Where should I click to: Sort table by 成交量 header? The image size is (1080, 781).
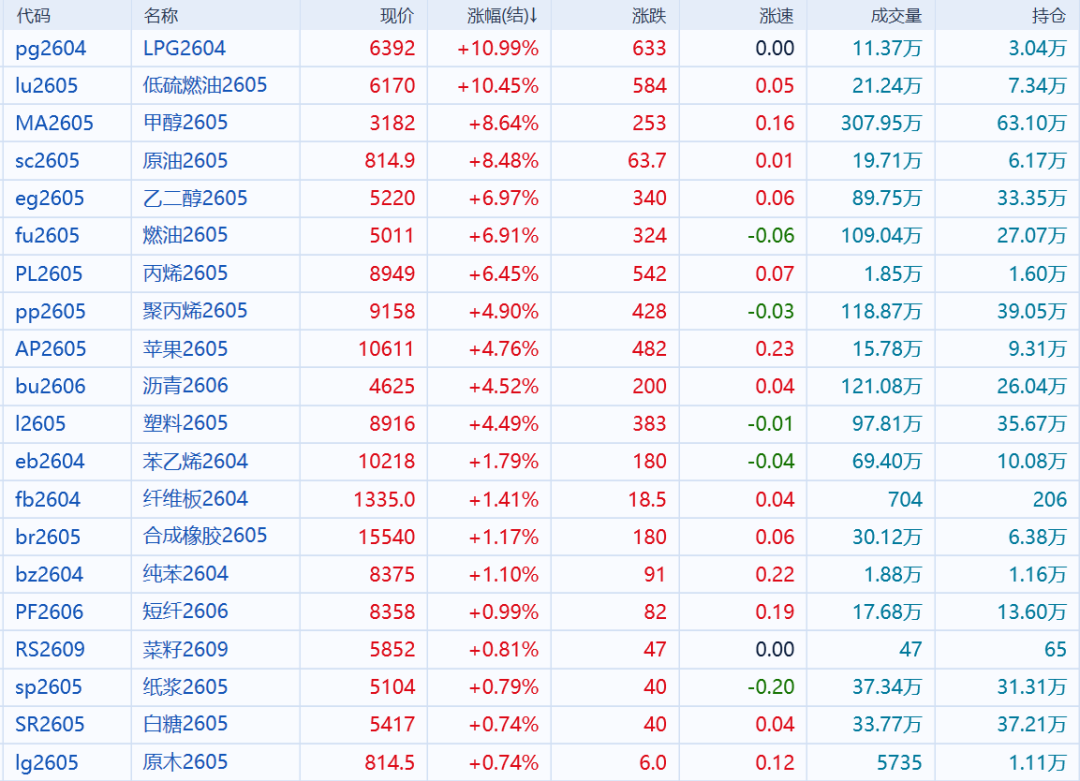896,15
